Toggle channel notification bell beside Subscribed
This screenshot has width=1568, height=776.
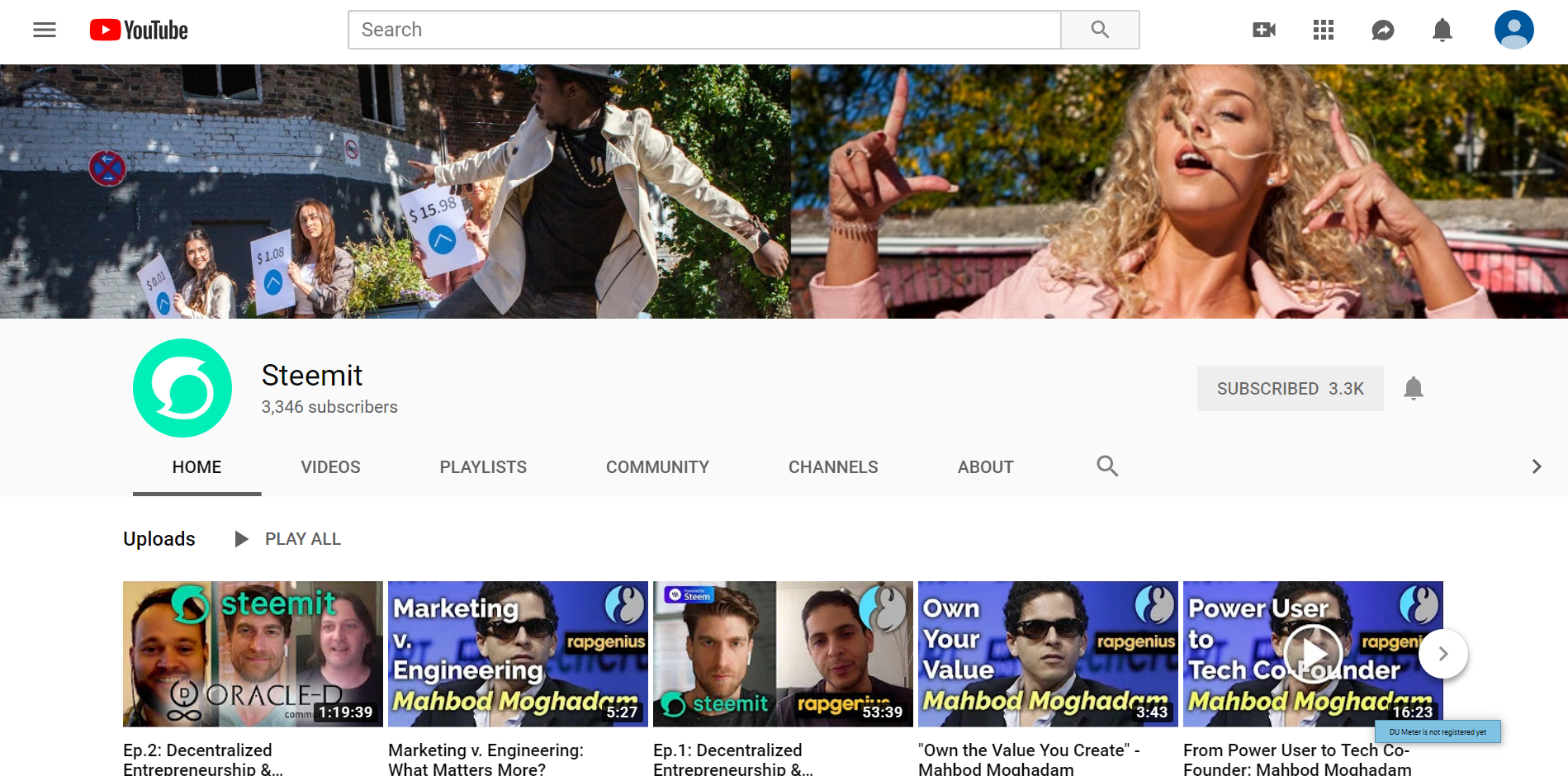pyautogui.click(x=1414, y=389)
